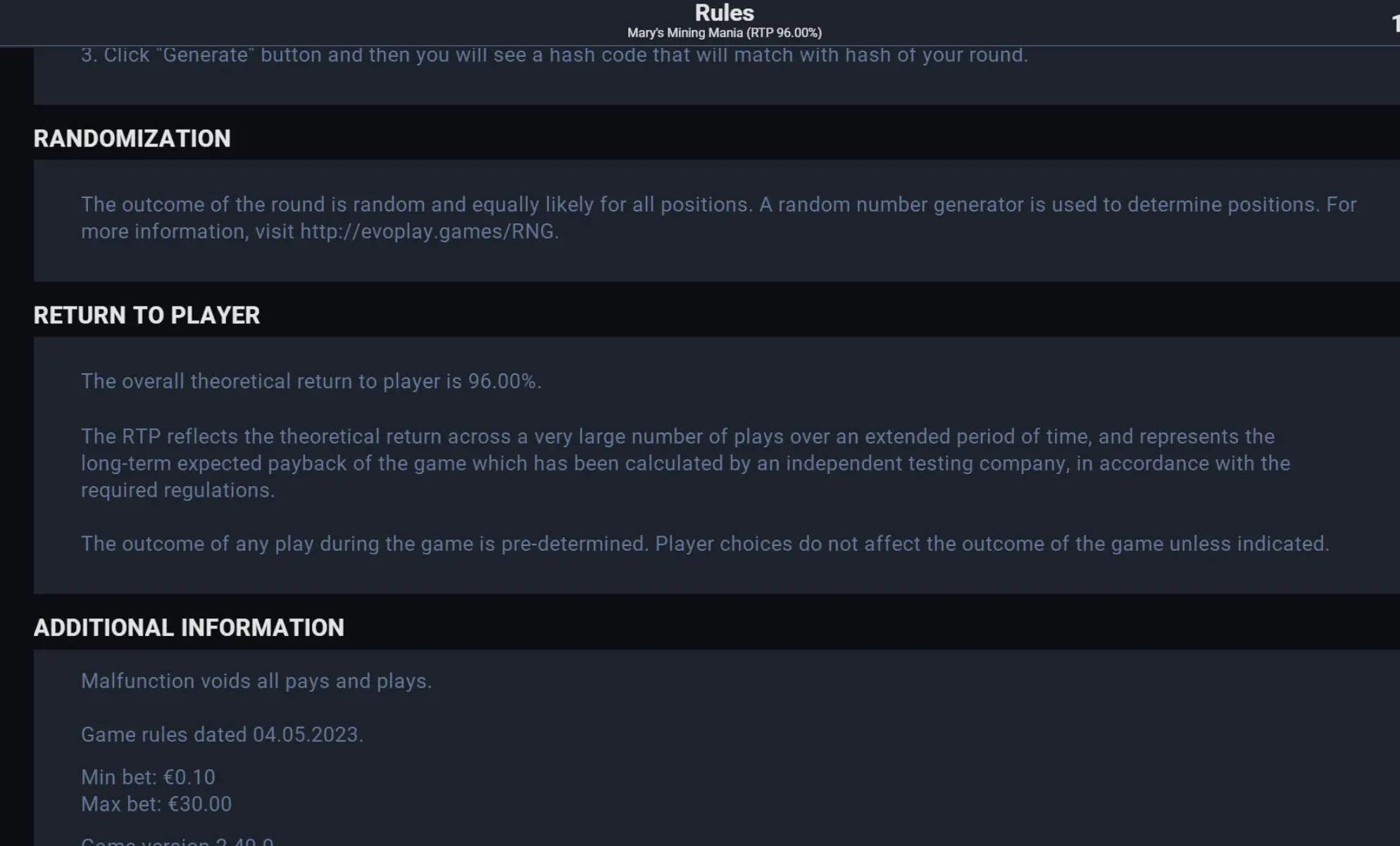The height and width of the screenshot is (846, 1400).
Task: Click the 'more information, visit' text
Action: point(187,232)
